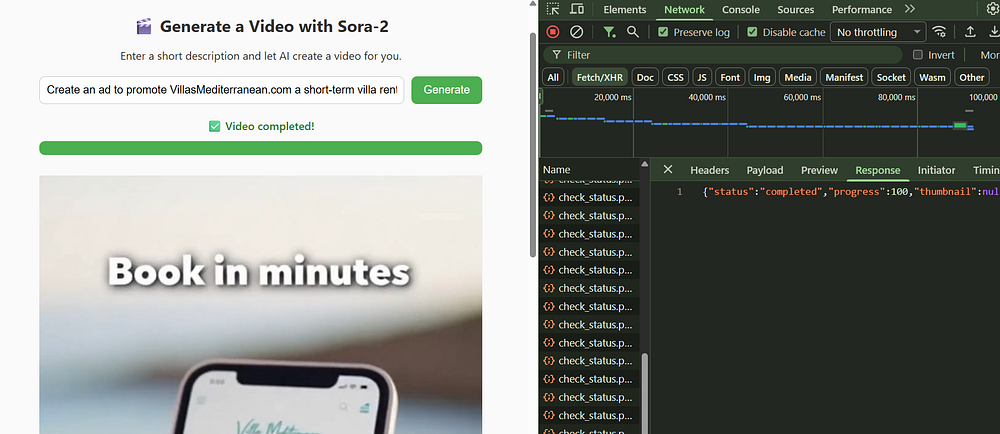
Task: Toggle the Fetch/XHR request filter
Action: pos(599,77)
